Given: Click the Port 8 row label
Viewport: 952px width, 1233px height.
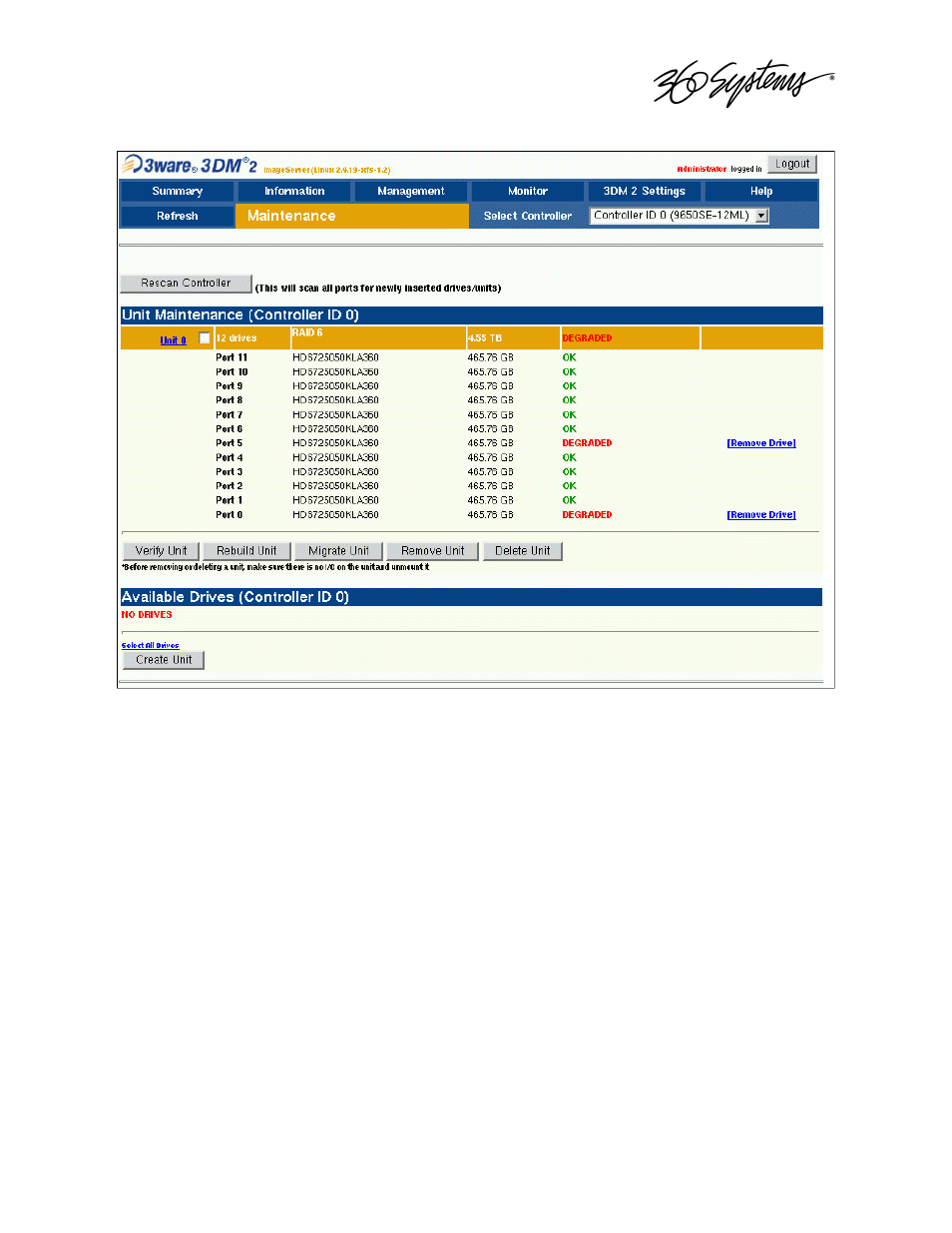Looking at the screenshot, I should click(x=230, y=400).
